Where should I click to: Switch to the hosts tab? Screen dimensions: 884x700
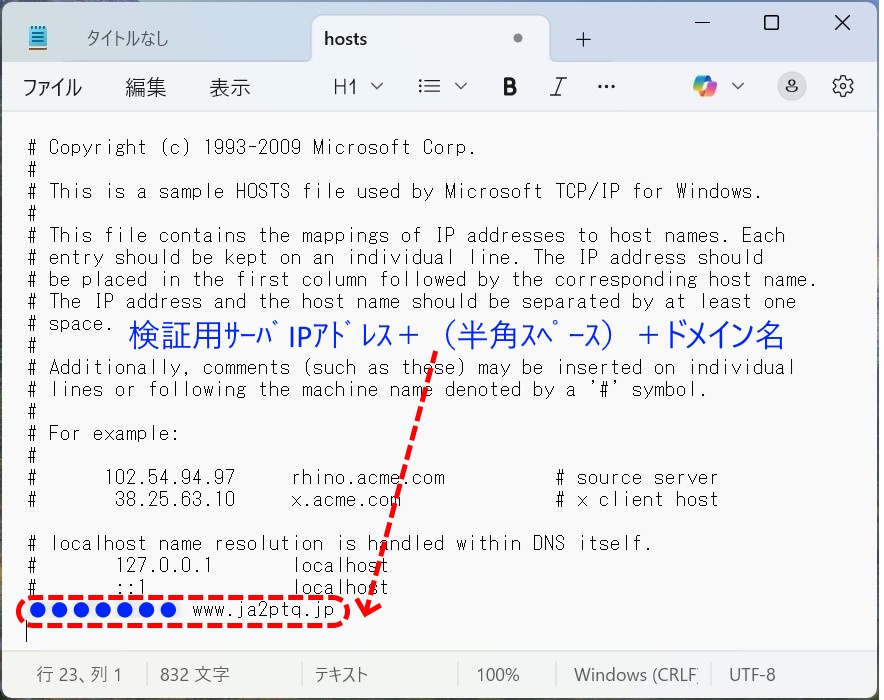coord(345,38)
